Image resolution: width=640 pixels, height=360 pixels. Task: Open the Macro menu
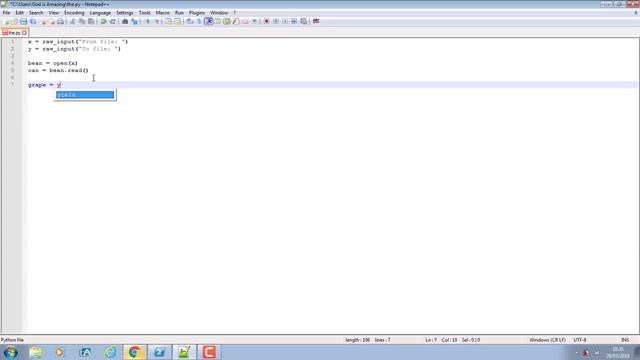coord(162,13)
